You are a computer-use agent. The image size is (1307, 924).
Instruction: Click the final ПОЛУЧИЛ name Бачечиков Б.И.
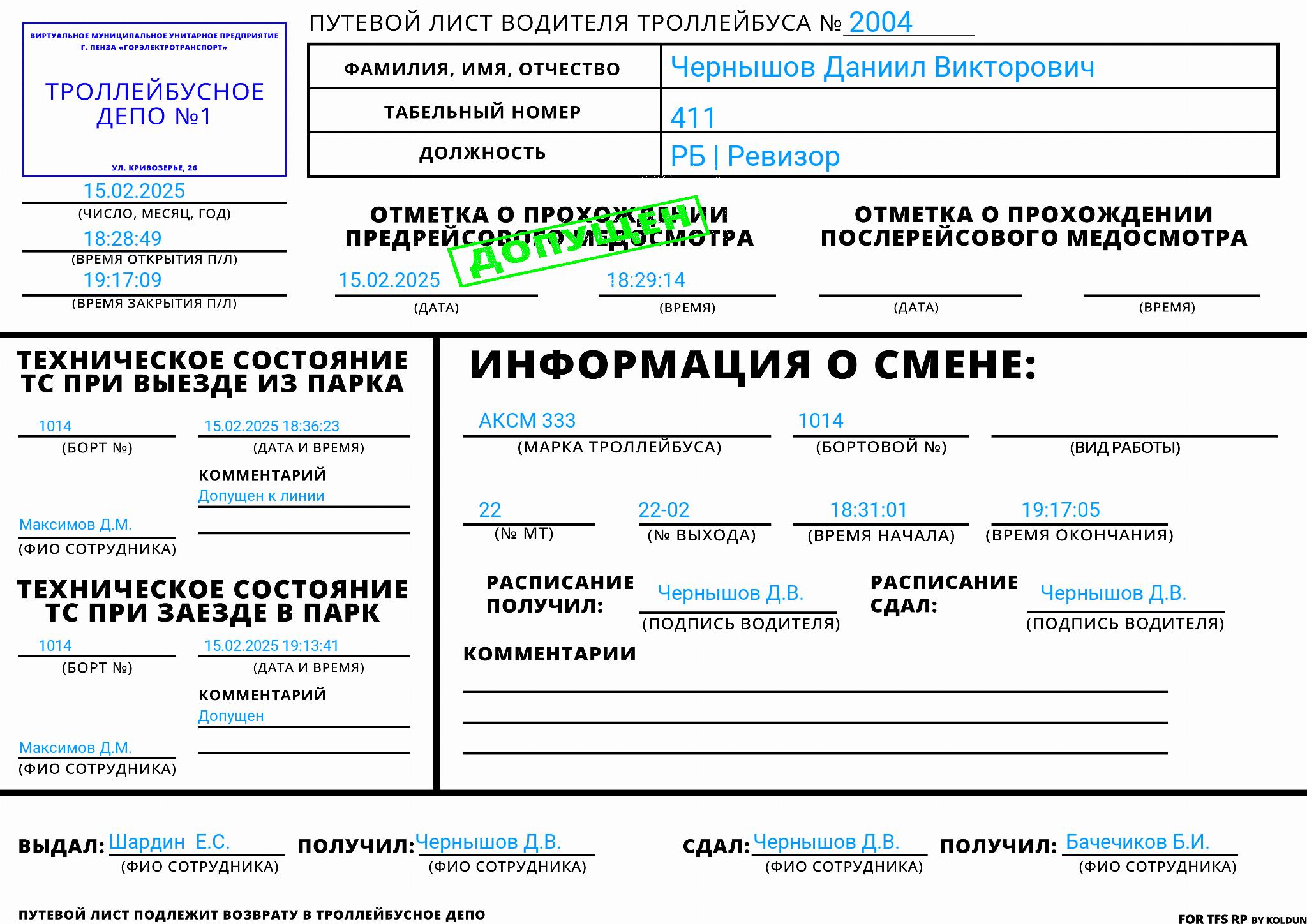(1137, 842)
